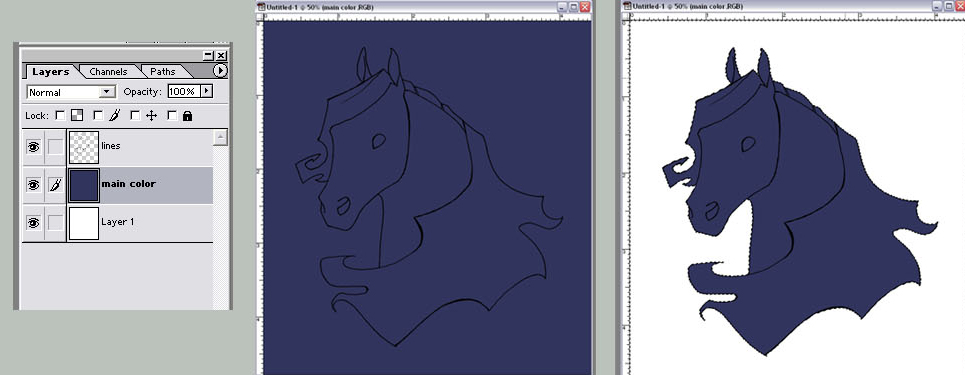Image resolution: width=965 pixels, height=375 pixels.
Task: Hide the lines layer eye icon
Action: [x=33, y=147]
